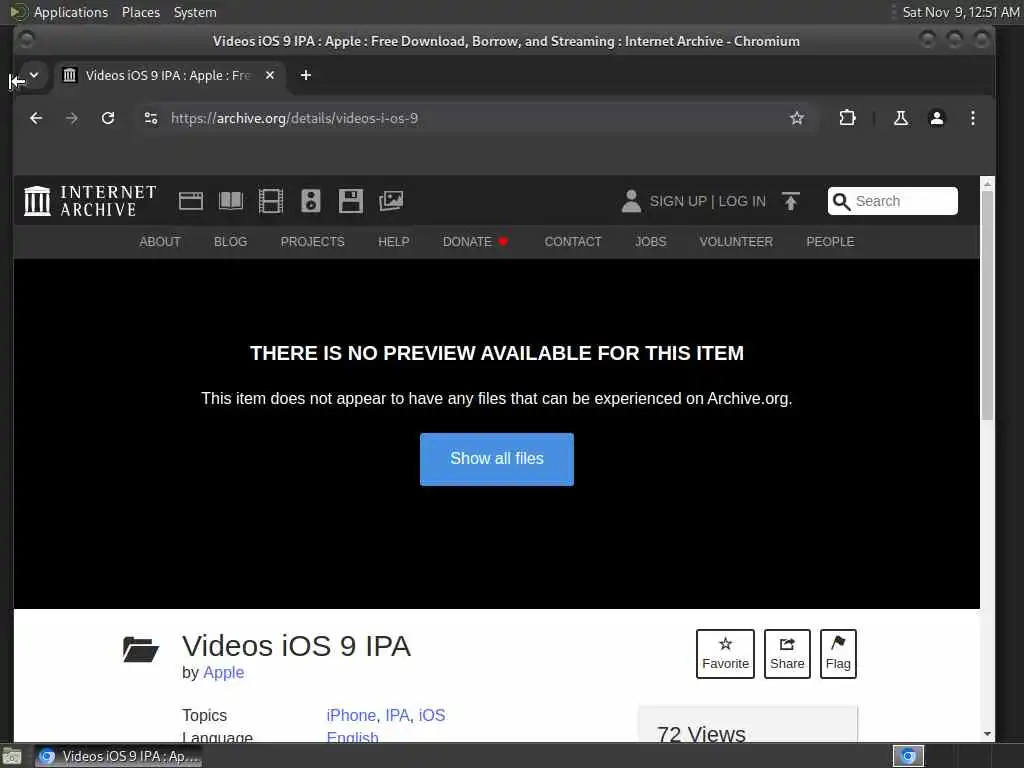This screenshot has height=768, width=1024.
Task: Open the VOLUNTEER menu link
Action: pos(736,242)
